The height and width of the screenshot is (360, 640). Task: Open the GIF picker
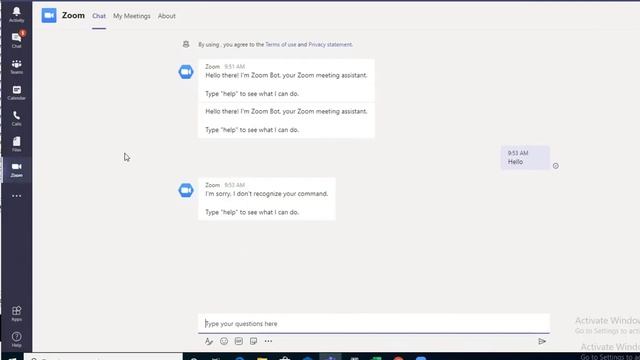pyautogui.click(x=239, y=341)
